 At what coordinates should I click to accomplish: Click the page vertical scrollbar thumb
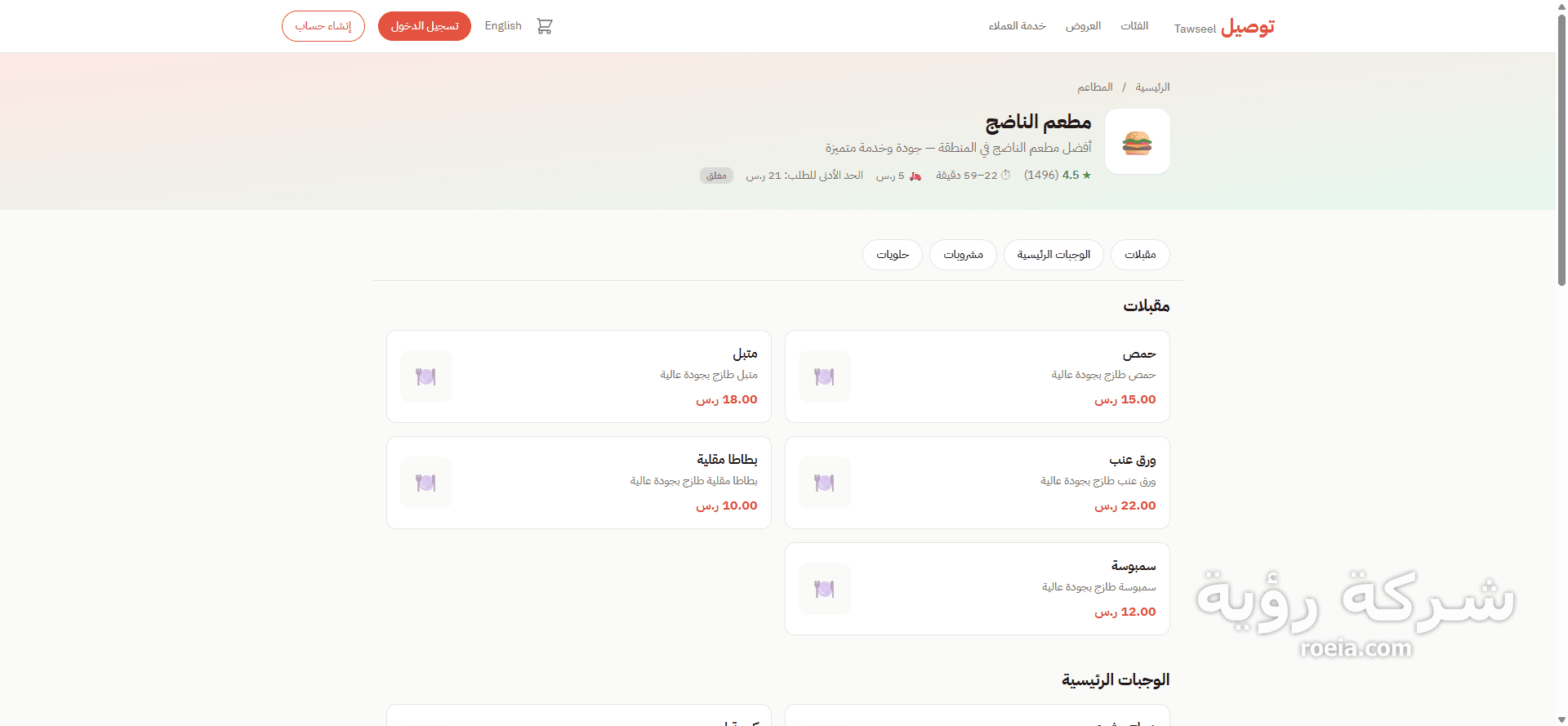click(1561, 149)
